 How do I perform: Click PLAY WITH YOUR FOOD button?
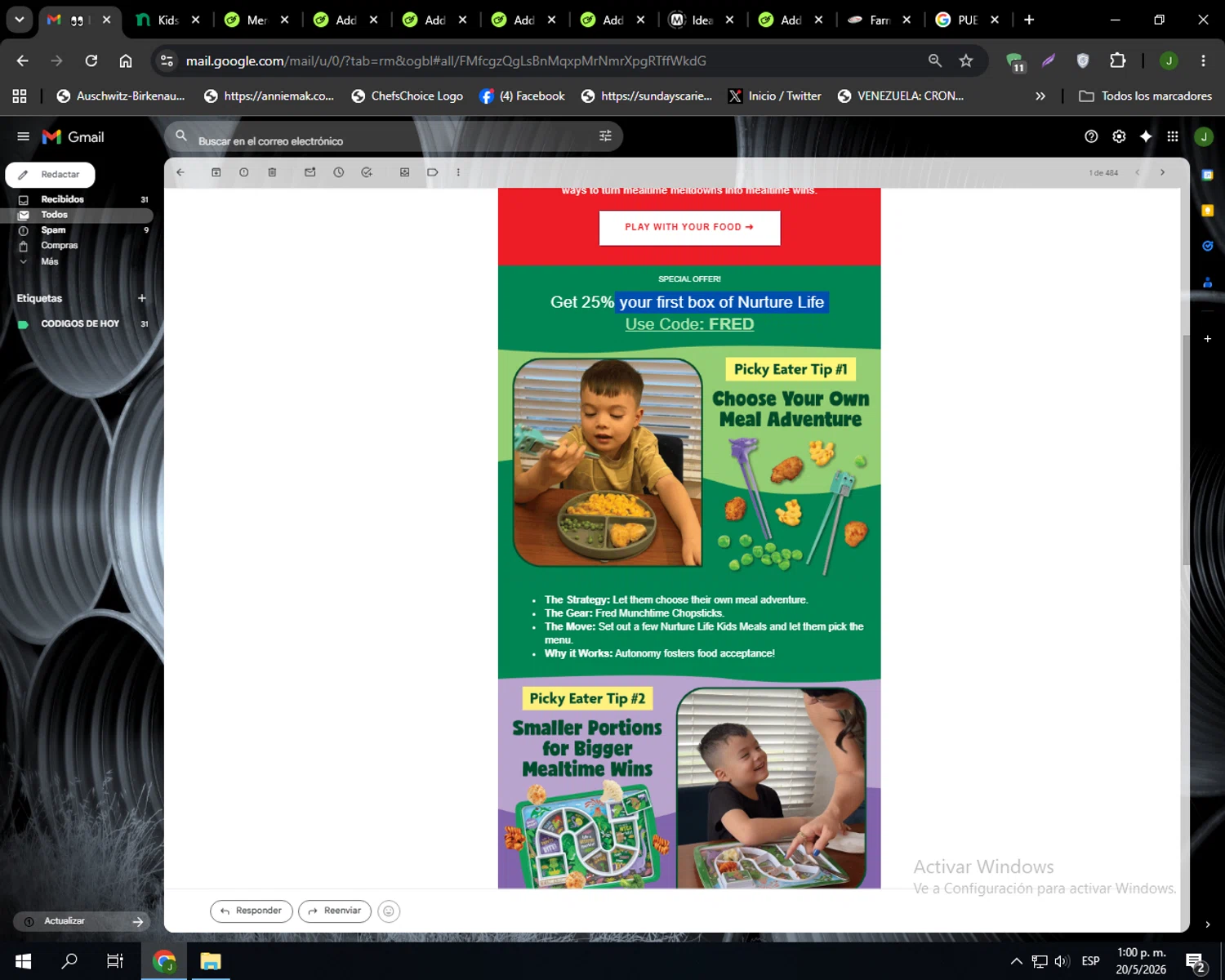(x=689, y=228)
